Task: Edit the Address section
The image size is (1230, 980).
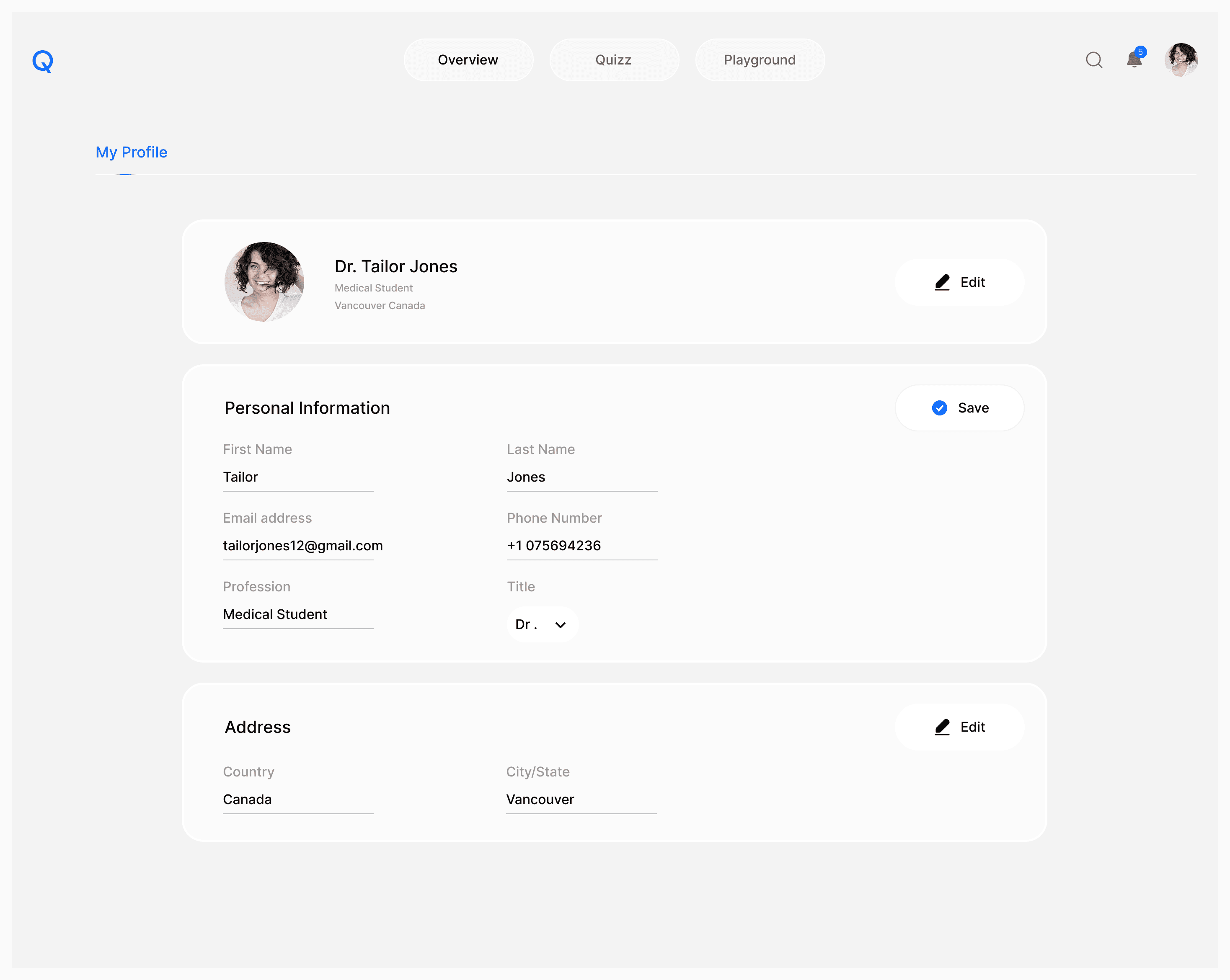Action: click(960, 727)
